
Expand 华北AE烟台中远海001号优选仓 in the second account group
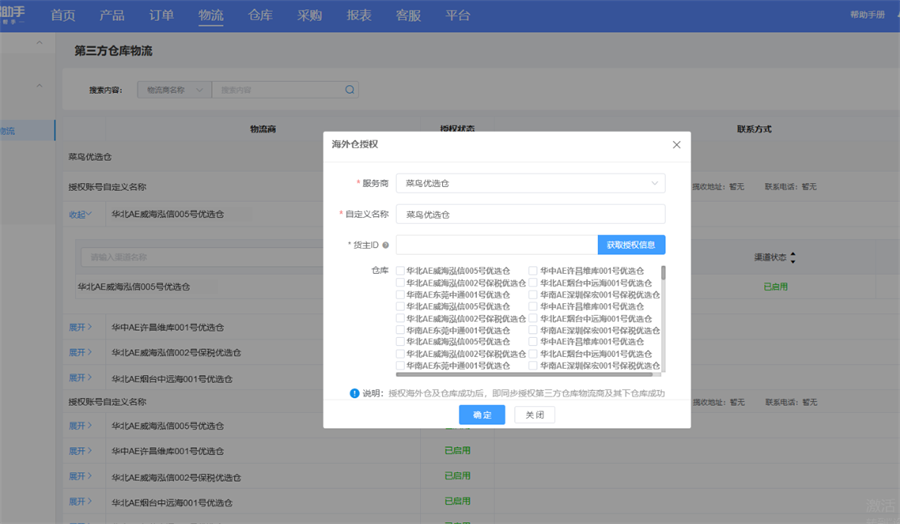tap(80, 502)
